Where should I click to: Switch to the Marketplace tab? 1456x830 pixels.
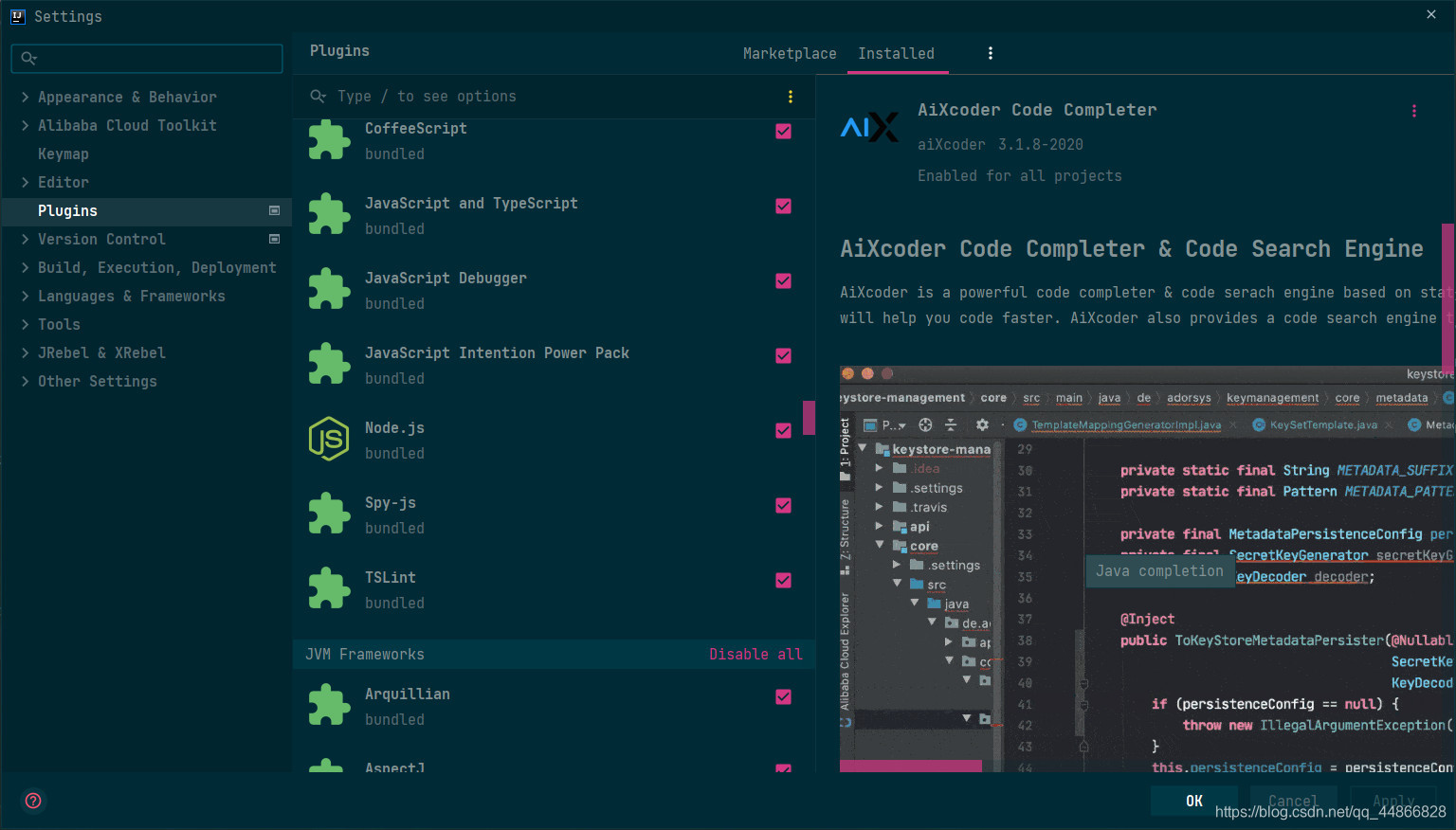(790, 54)
